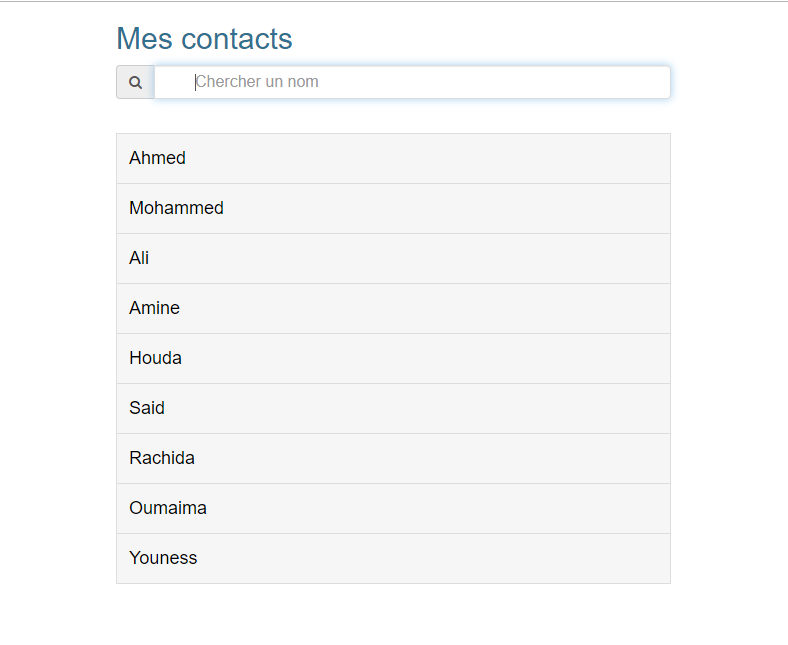Screen dimensions: 788x645
Task: Click the name text 'Mohammed'
Action: (x=176, y=208)
